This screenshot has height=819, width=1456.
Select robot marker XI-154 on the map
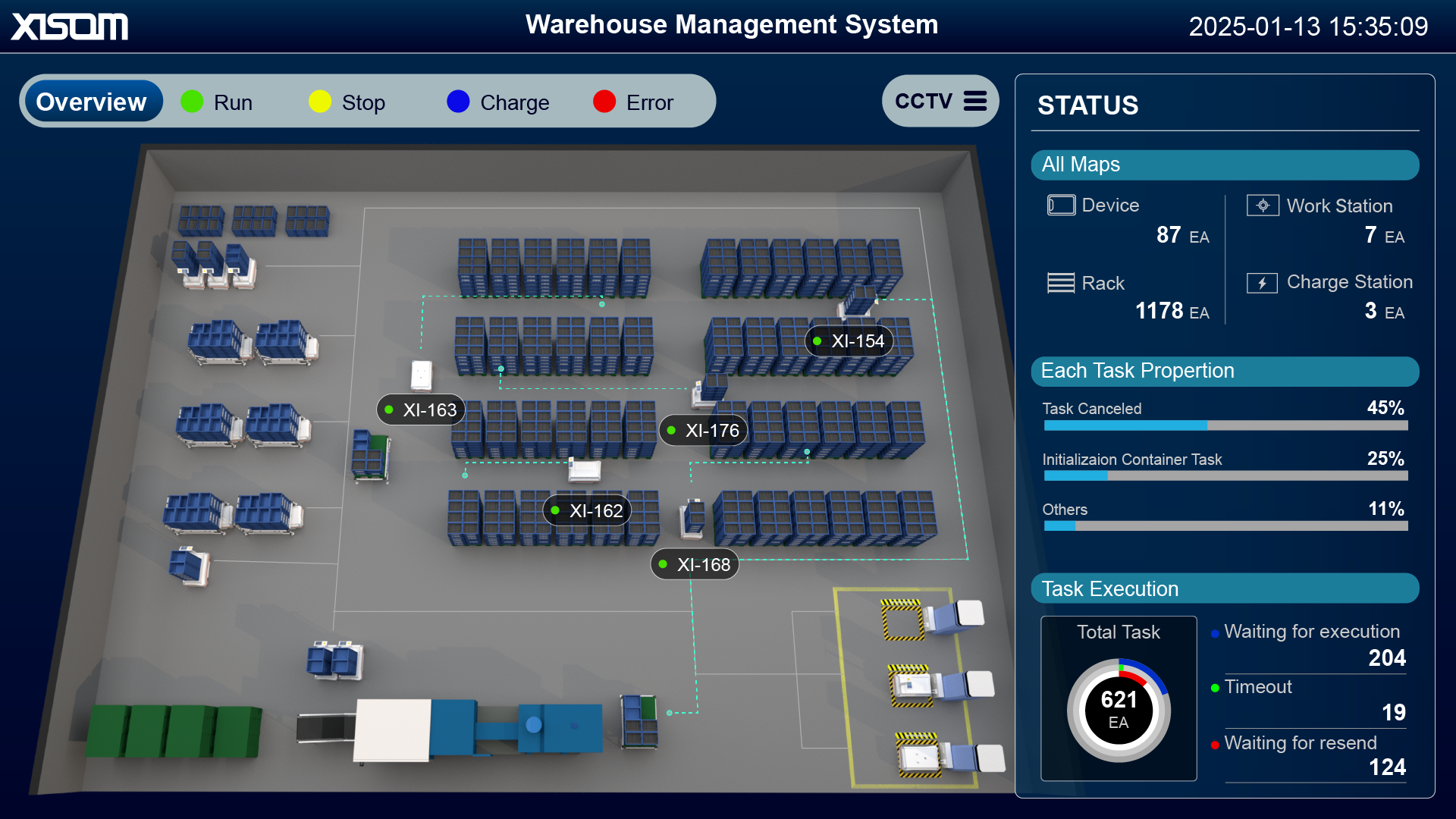[849, 341]
